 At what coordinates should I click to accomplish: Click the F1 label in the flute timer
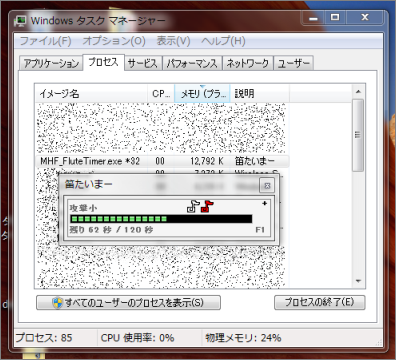260,230
